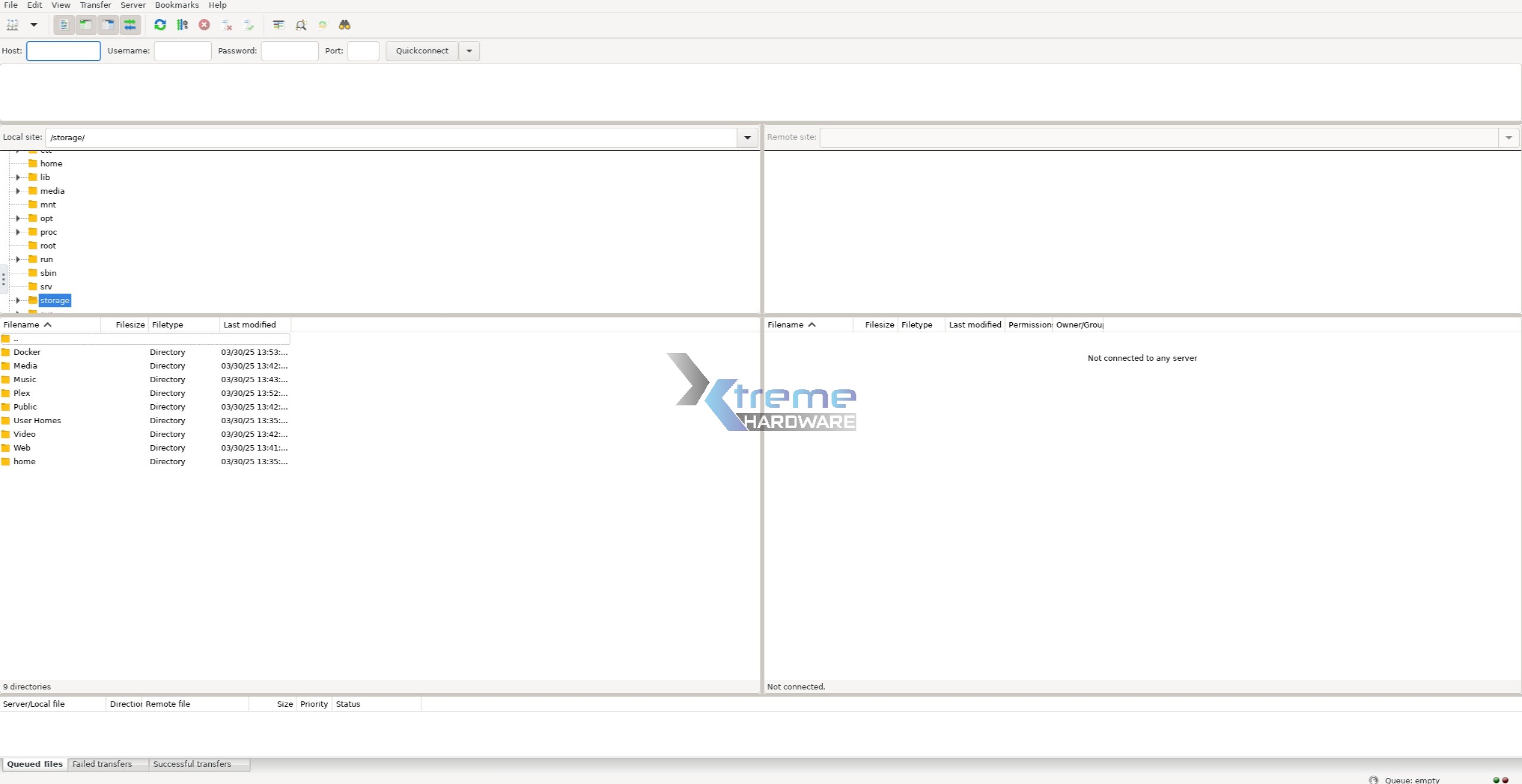Click the refresh file lists icon
Viewport: 1522px width, 784px height.
(160, 25)
